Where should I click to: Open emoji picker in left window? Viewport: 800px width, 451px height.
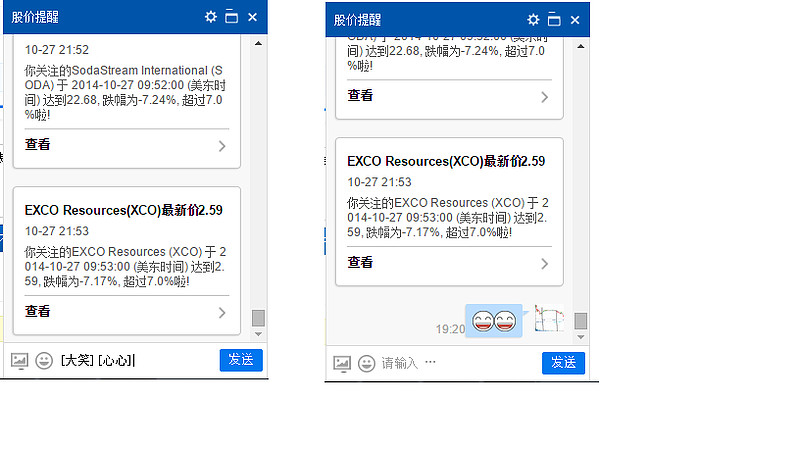[44, 361]
